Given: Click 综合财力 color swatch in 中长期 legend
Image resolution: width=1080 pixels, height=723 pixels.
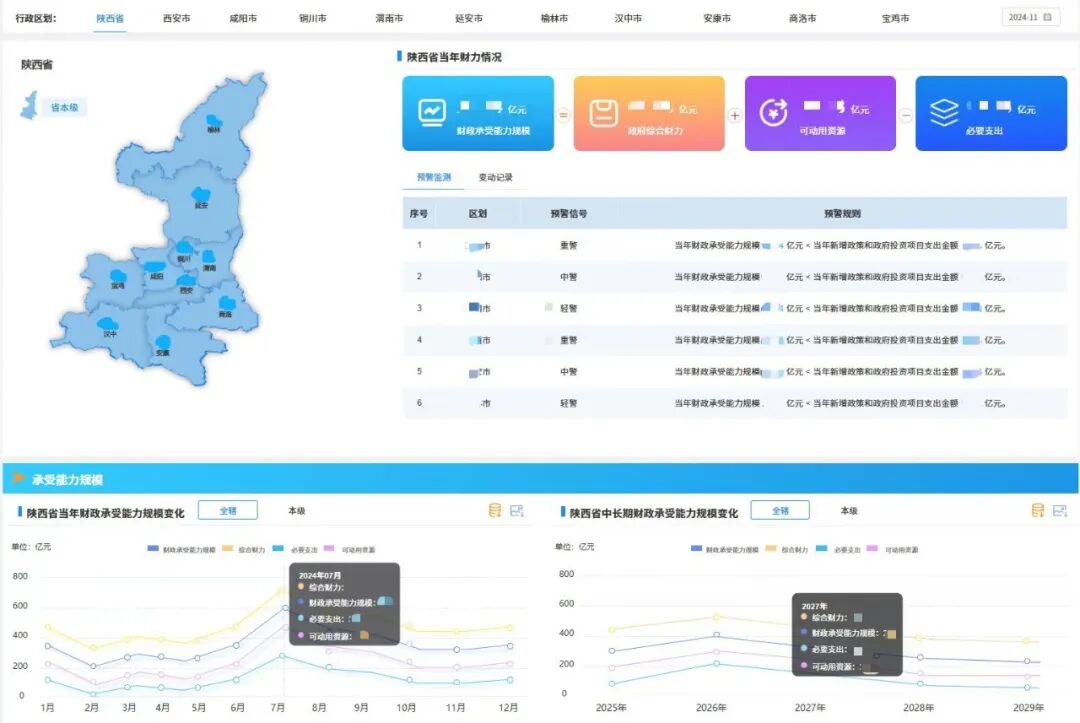Looking at the screenshot, I should (771, 549).
